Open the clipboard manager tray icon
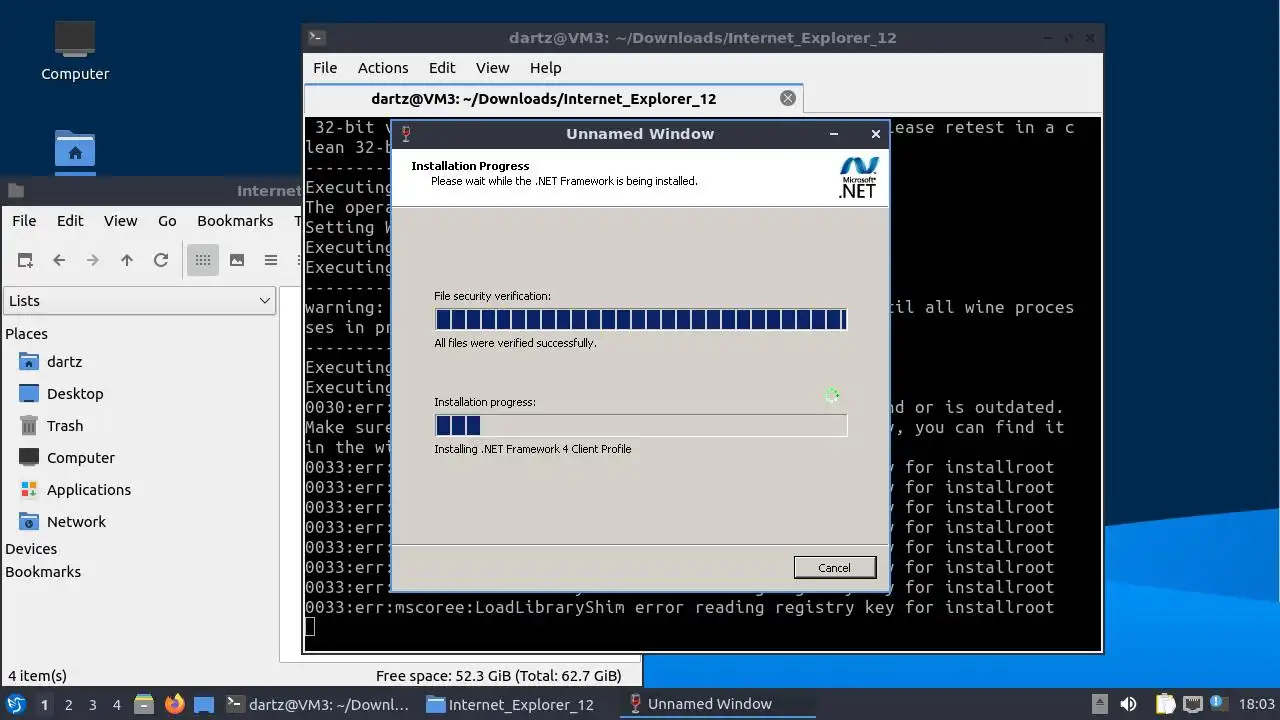Screen dimensions: 1280x720 (1166, 704)
